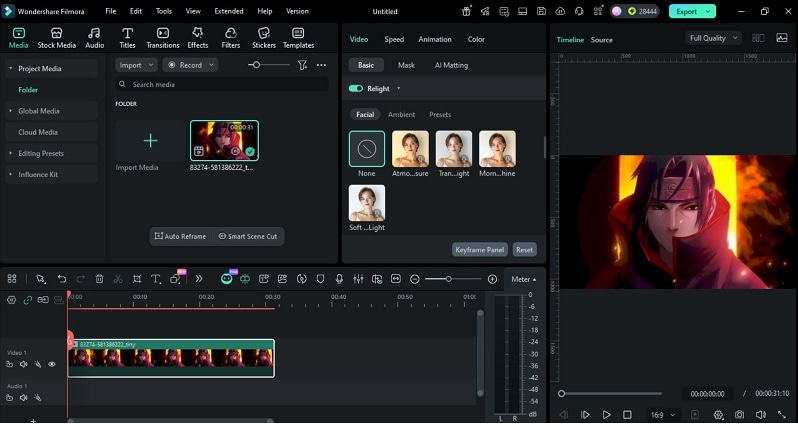Open the Templates tab
Image resolution: width=798 pixels, height=424 pixels.
click(298, 38)
